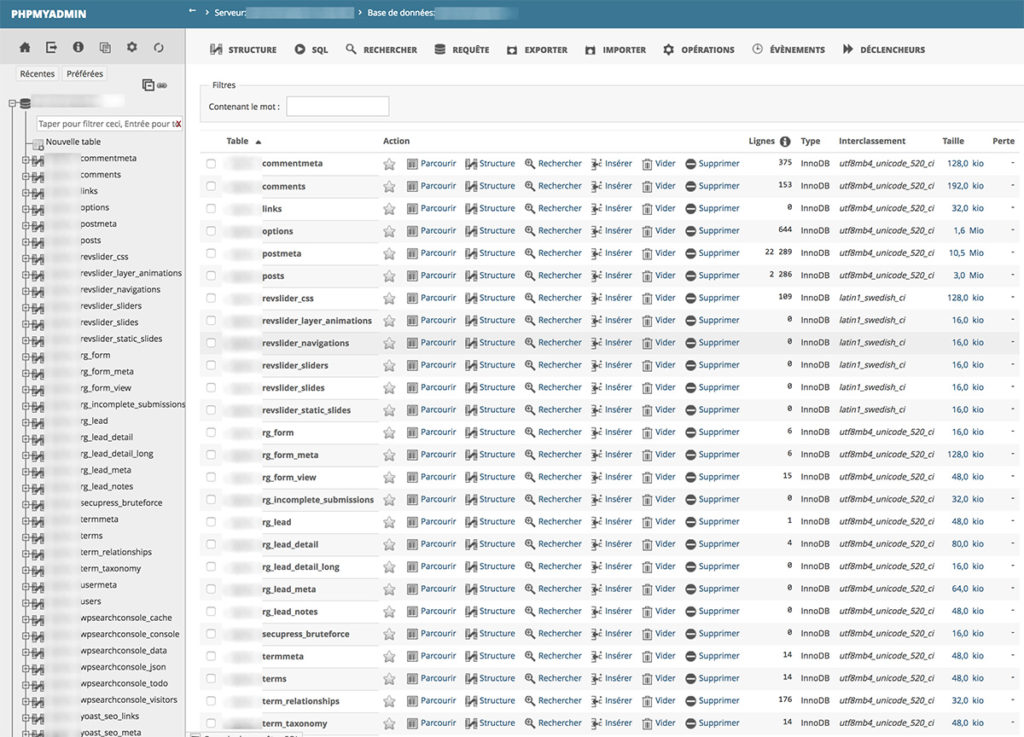Open the MySQL documentation copy icon

click(x=105, y=48)
